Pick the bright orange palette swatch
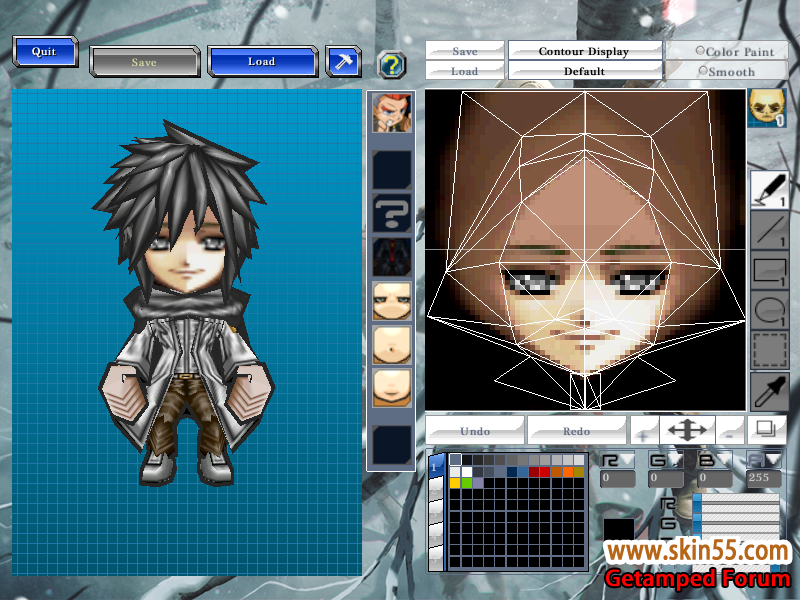Viewport: 800px width, 600px height. 568,471
